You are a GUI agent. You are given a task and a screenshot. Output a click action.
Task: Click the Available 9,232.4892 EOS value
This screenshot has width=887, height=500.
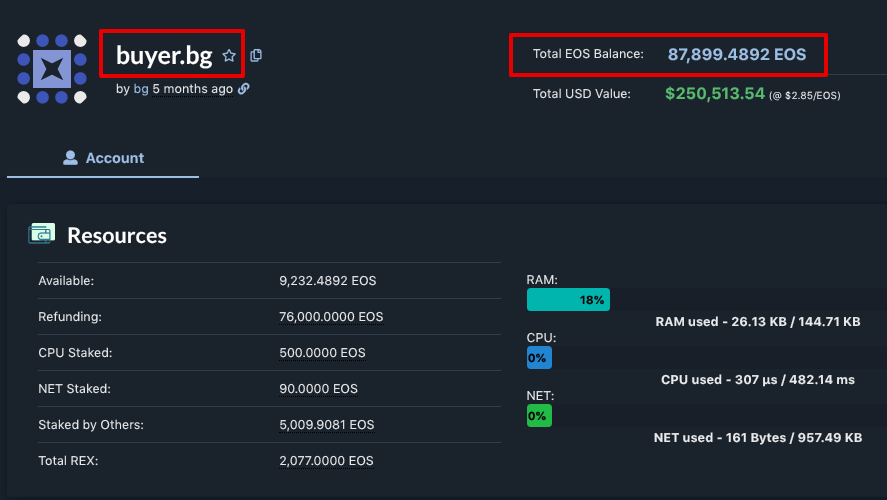[x=328, y=281]
